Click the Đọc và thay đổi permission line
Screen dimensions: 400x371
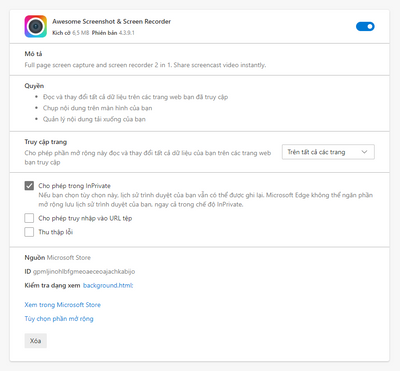coord(135,97)
